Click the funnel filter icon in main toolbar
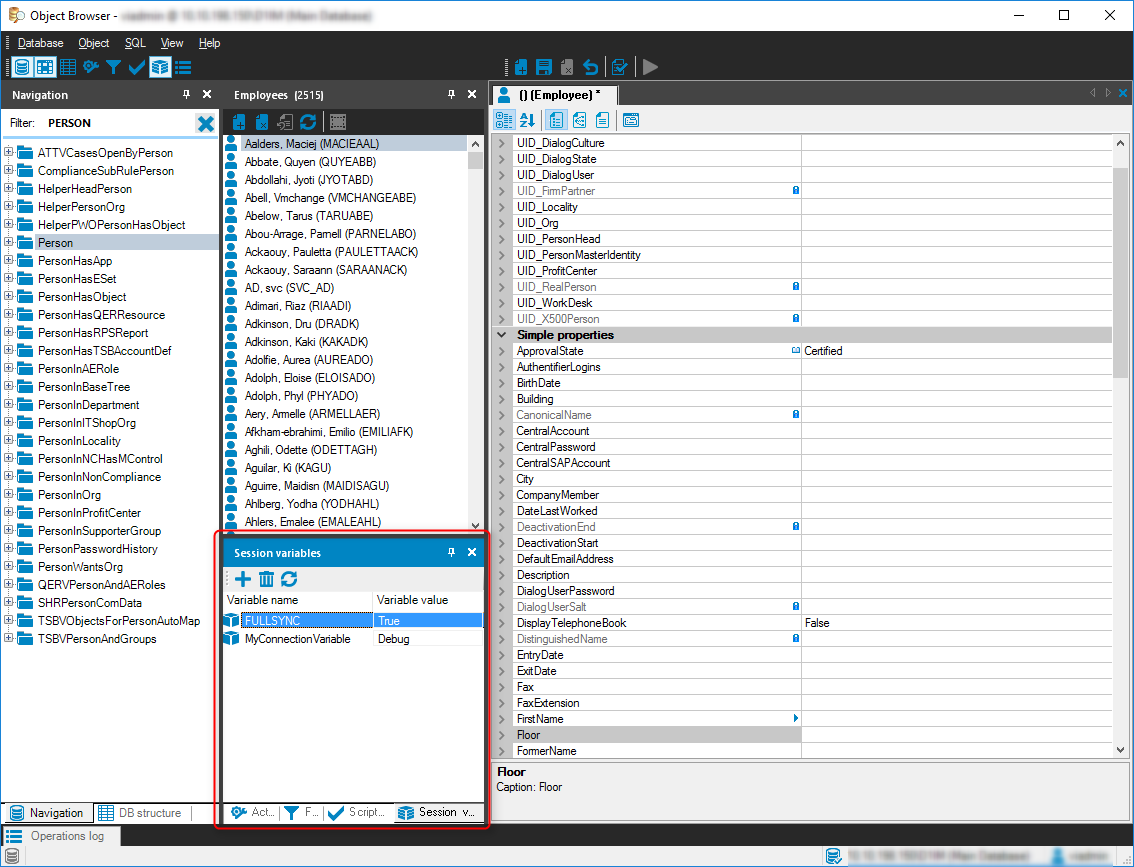 114,67
